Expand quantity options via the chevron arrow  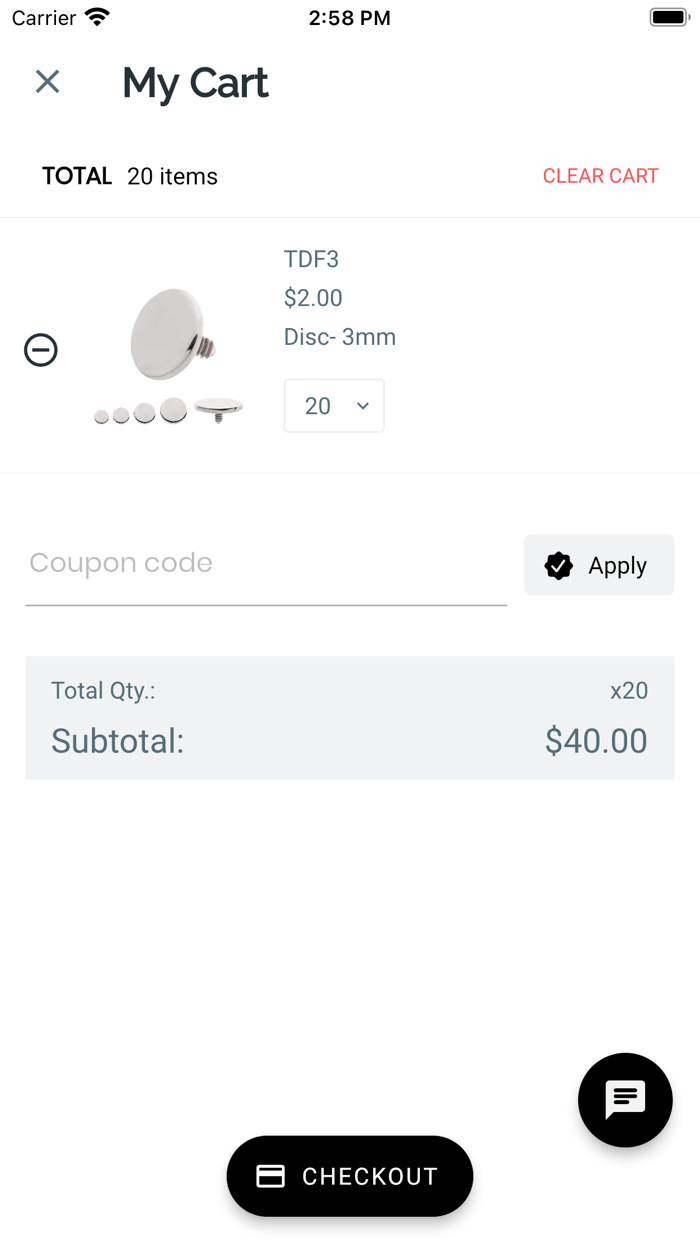[363, 405]
